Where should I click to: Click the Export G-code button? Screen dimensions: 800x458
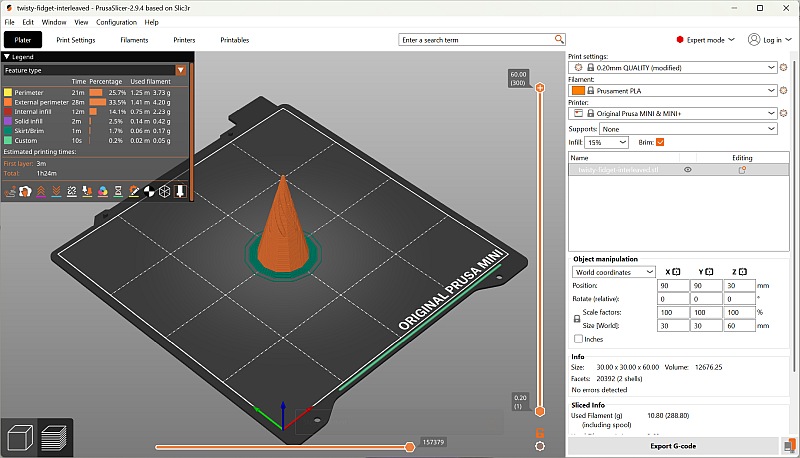click(673, 446)
